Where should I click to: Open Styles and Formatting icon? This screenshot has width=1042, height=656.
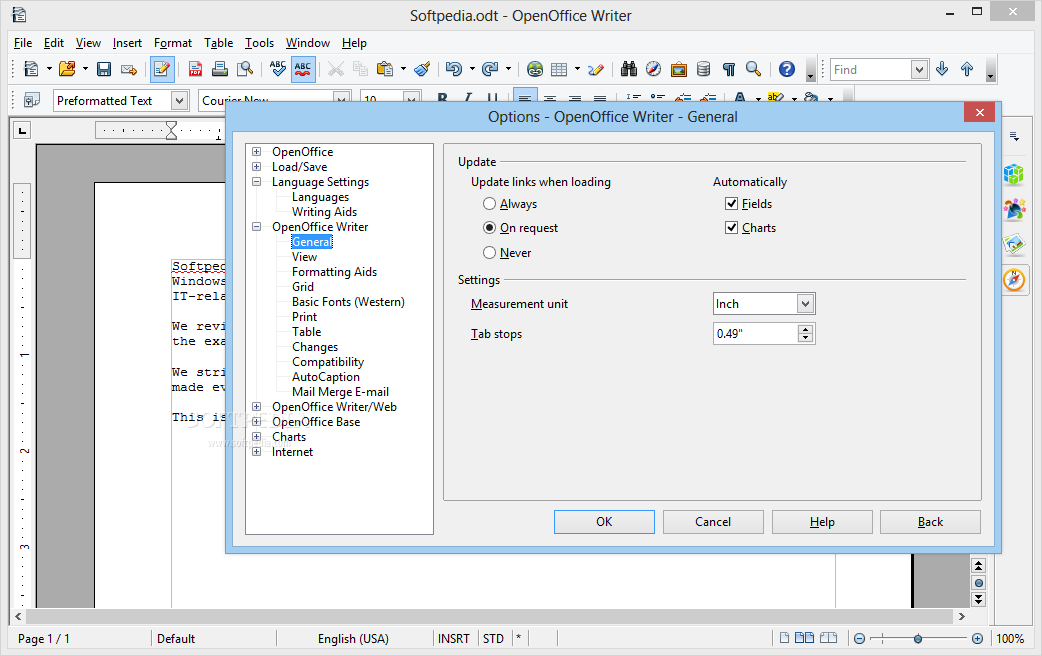(31, 100)
